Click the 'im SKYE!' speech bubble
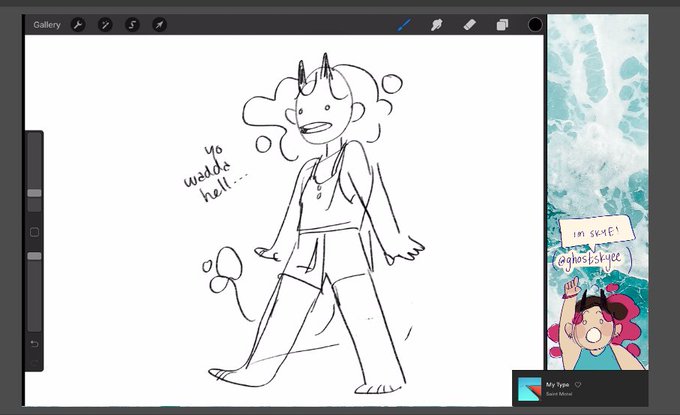Image resolution: width=680 pixels, height=415 pixels. [x=596, y=232]
